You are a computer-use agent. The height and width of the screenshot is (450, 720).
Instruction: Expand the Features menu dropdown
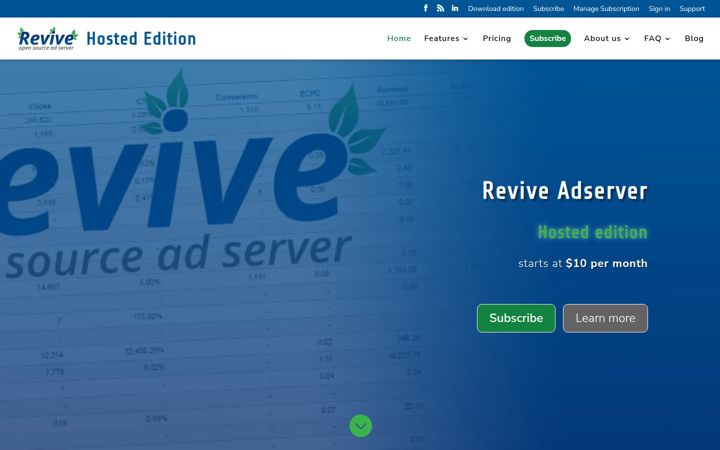[446, 39]
